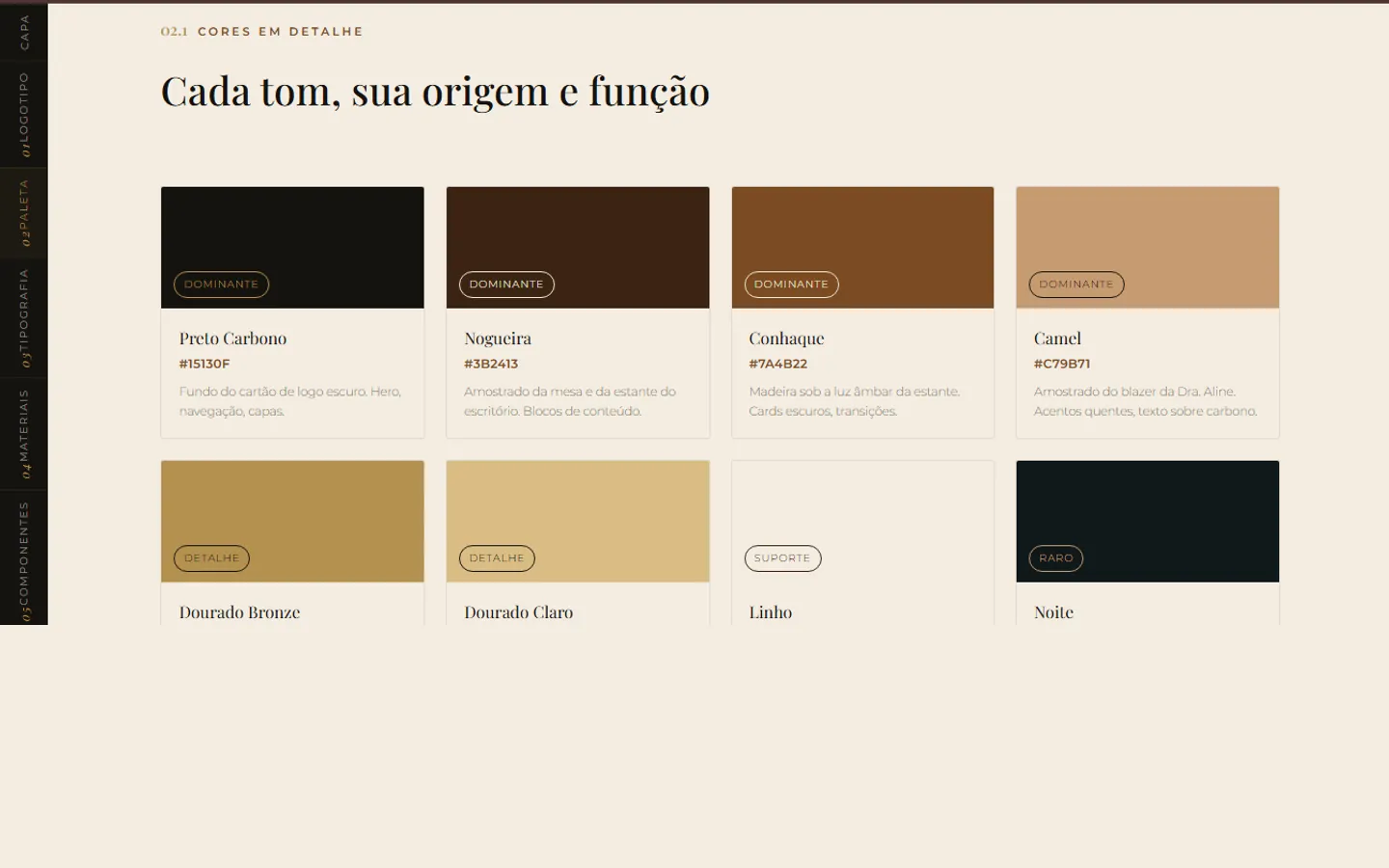Screen dimensions: 1389x868
Task: Pick the Conhaque color swatch
Action: point(862,248)
